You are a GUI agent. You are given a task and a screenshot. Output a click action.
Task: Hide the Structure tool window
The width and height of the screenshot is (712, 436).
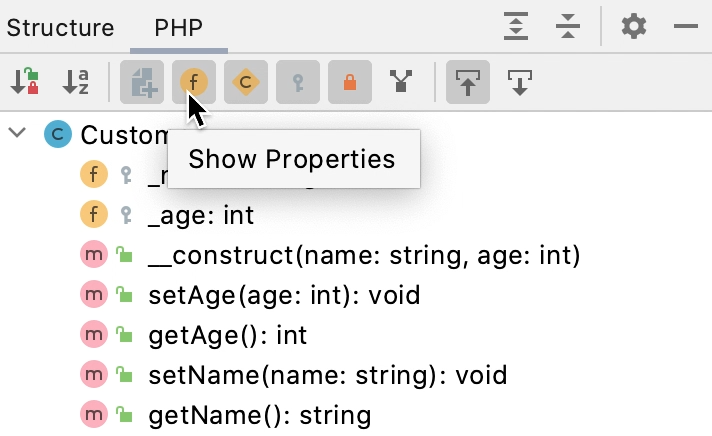point(685,26)
